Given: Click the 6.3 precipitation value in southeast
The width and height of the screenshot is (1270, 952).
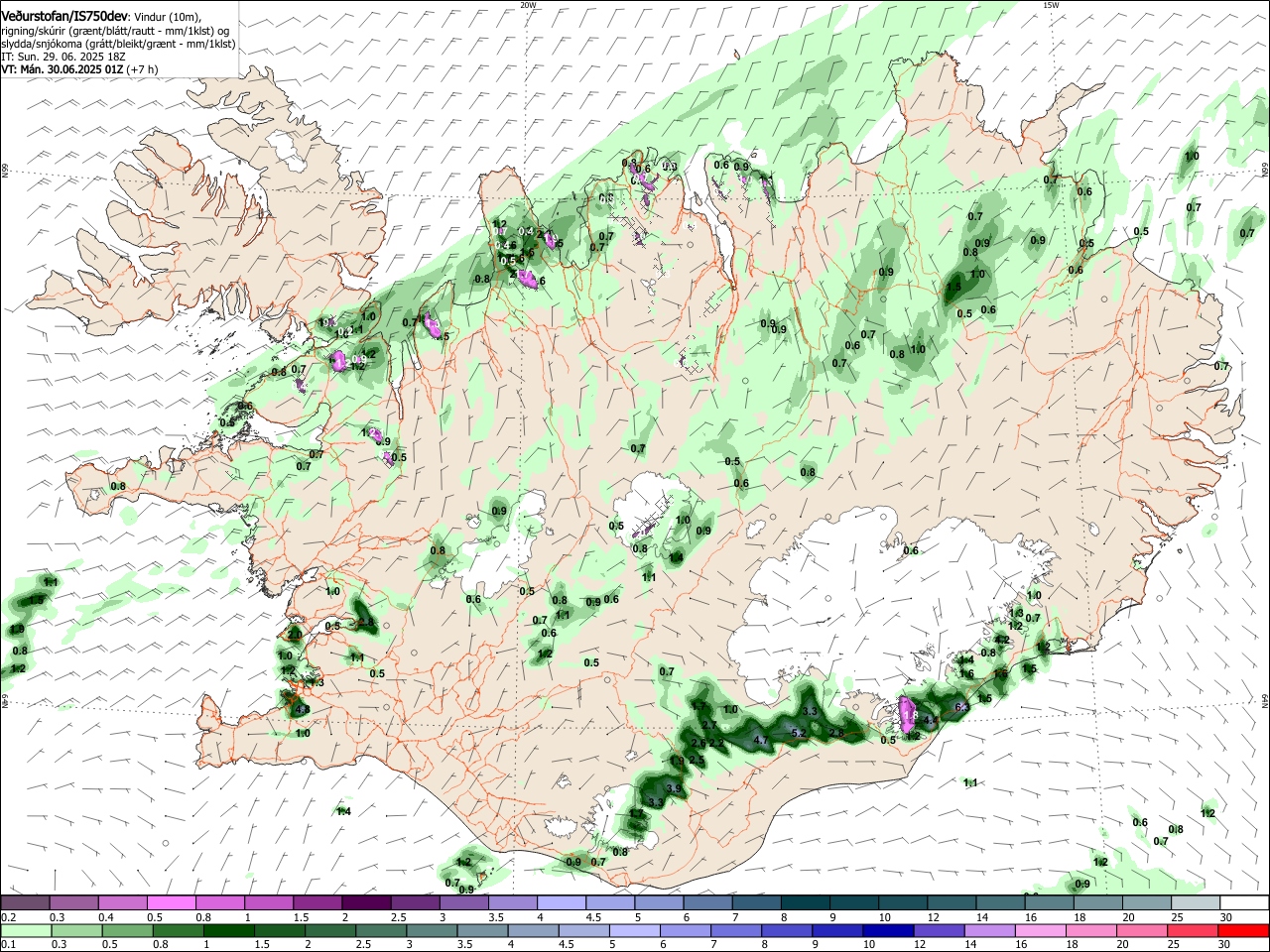Looking at the screenshot, I should click(x=961, y=707).
